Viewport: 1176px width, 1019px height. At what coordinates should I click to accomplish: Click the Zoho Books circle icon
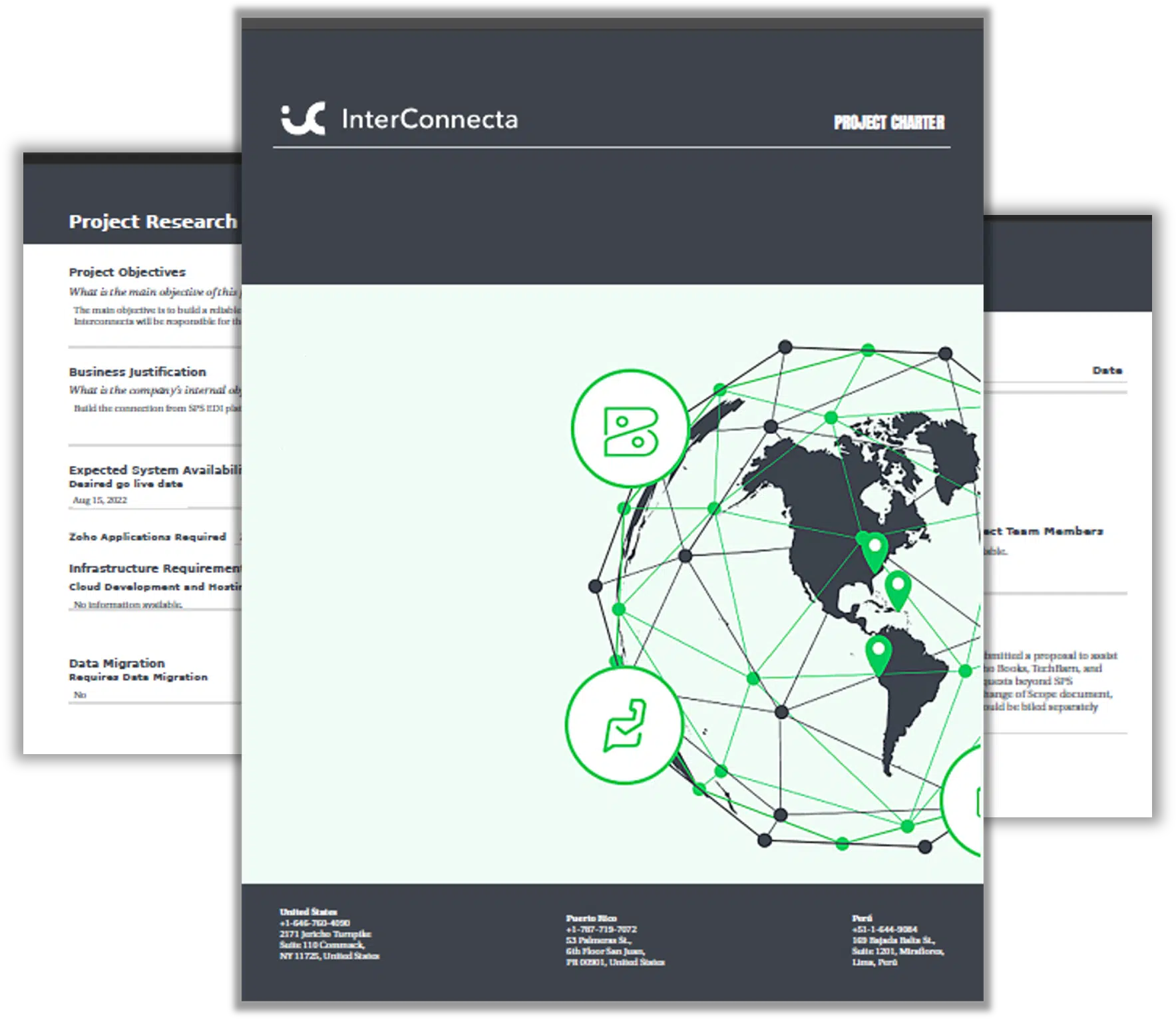[630, 428]
